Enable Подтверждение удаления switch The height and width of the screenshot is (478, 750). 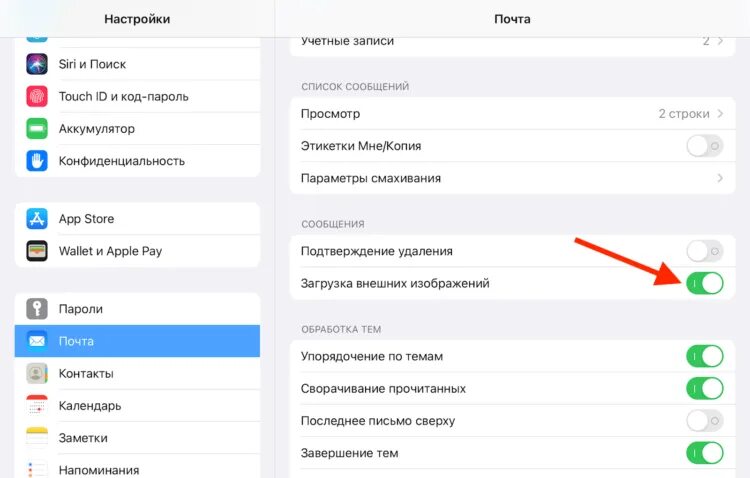coord(704,251)
